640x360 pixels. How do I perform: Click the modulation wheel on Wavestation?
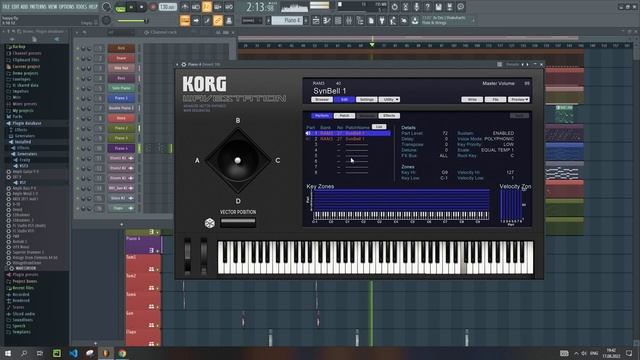[x=203, y=255]
